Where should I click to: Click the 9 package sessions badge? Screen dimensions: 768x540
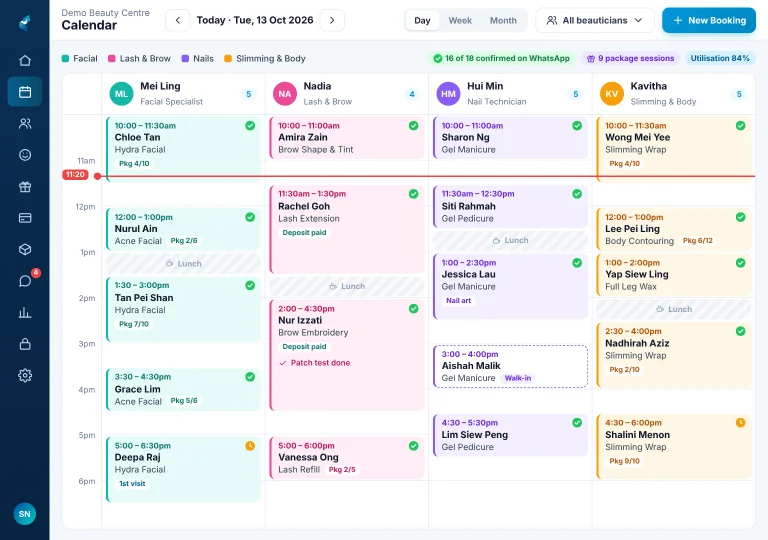630,58
